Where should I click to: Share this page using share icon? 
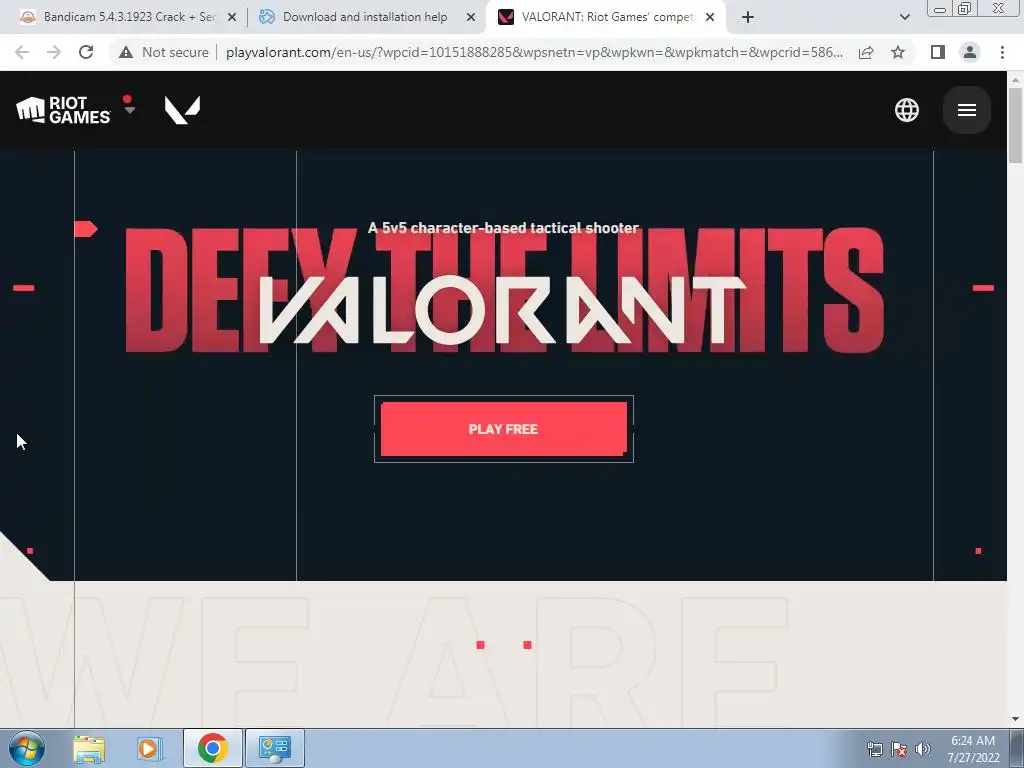[x=866, y=52]
